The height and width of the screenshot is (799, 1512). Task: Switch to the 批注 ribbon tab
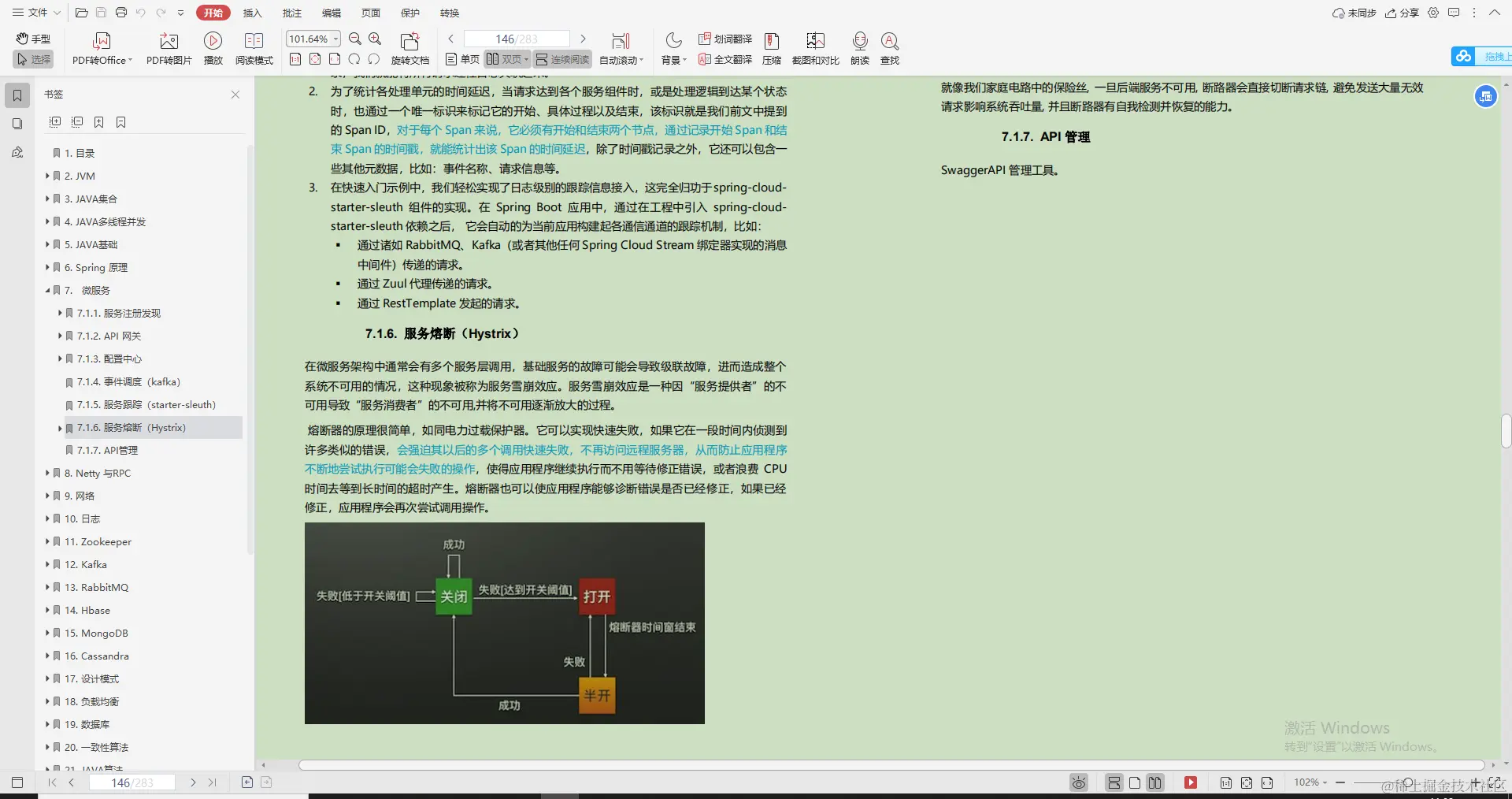[292, 13]
